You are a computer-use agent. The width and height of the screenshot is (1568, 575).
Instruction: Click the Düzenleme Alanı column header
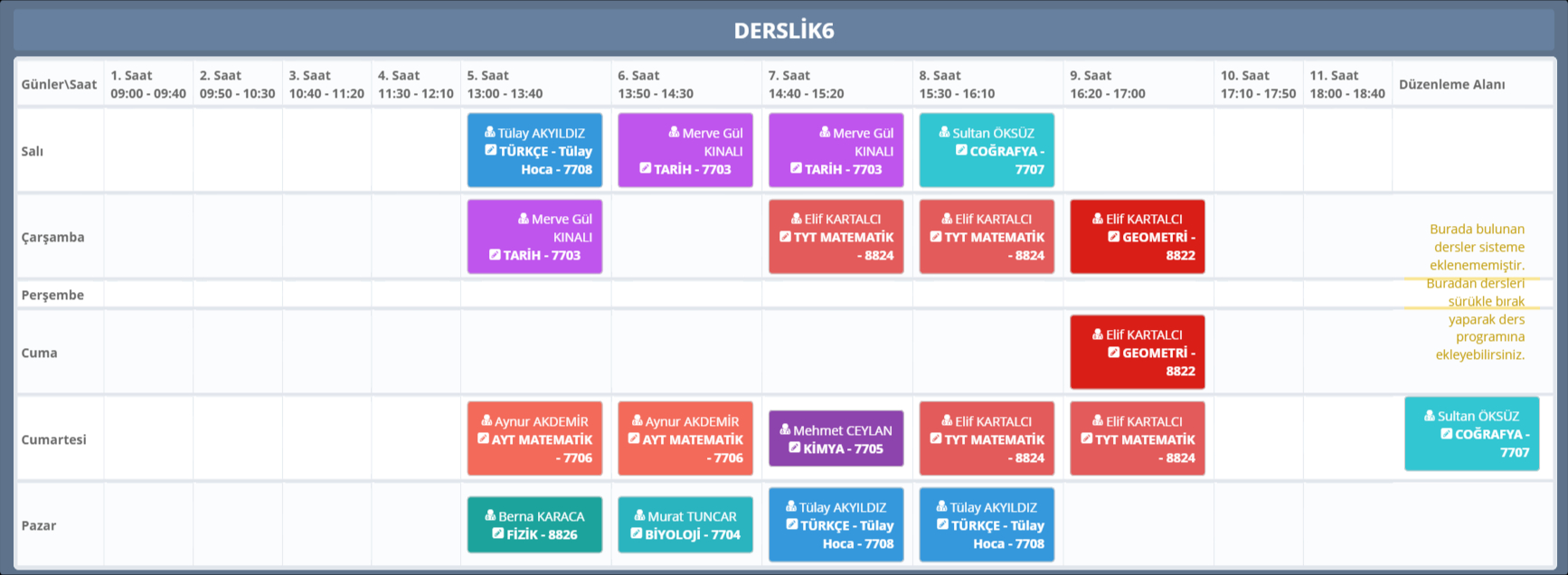point(1451,84)
